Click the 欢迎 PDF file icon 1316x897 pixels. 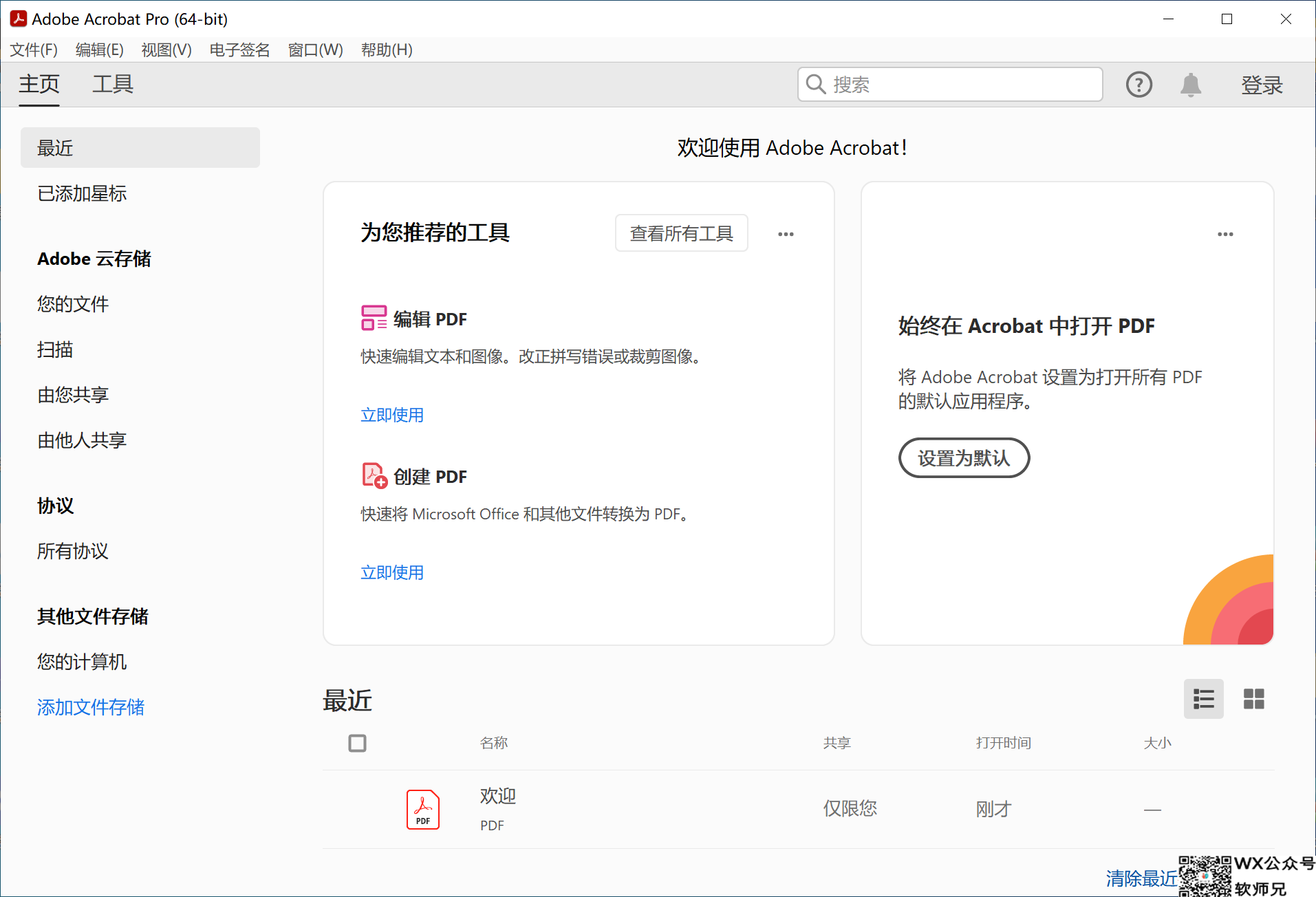423,809
